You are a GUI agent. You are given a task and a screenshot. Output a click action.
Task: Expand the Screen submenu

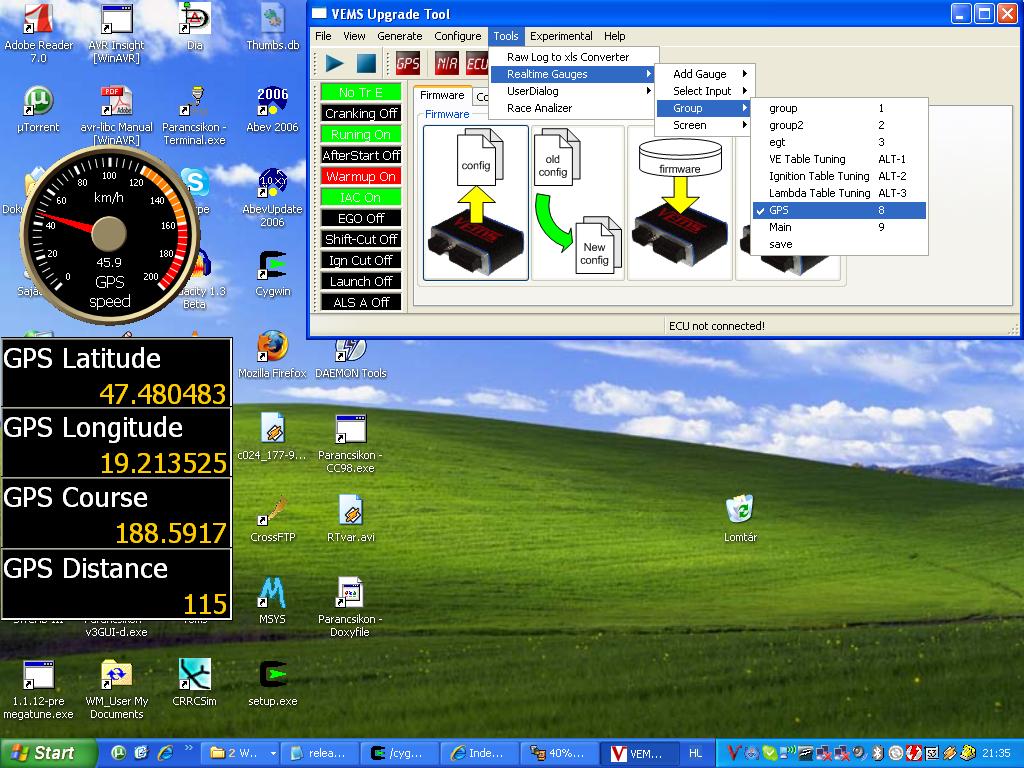point(704,125)
